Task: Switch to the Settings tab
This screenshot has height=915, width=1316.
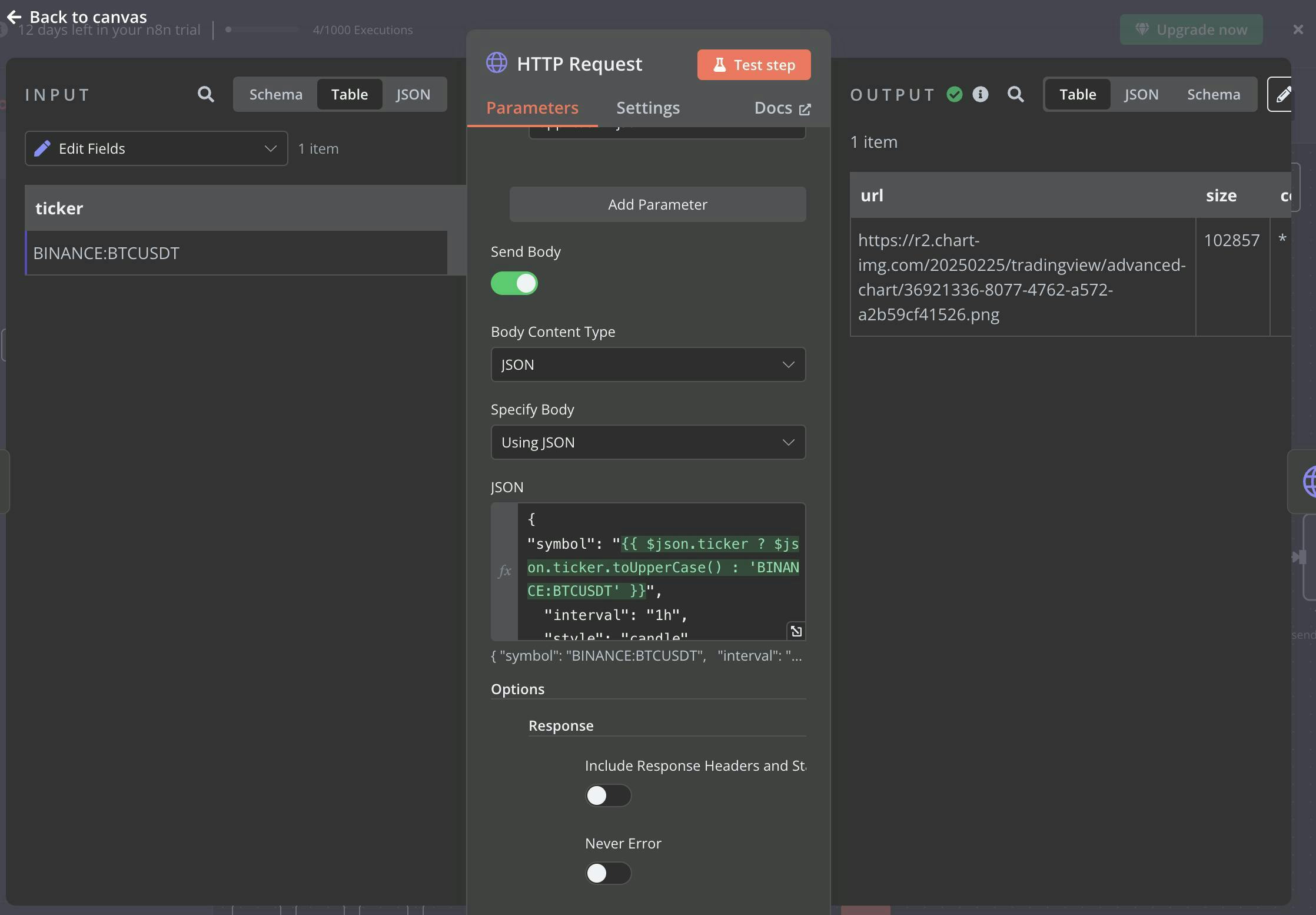Action: click(x=647, y=108)
